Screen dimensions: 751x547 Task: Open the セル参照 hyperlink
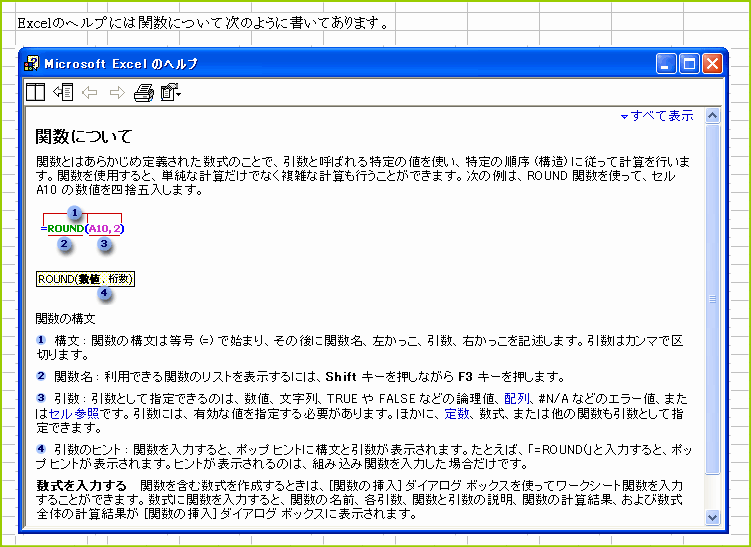click(74, 413)
